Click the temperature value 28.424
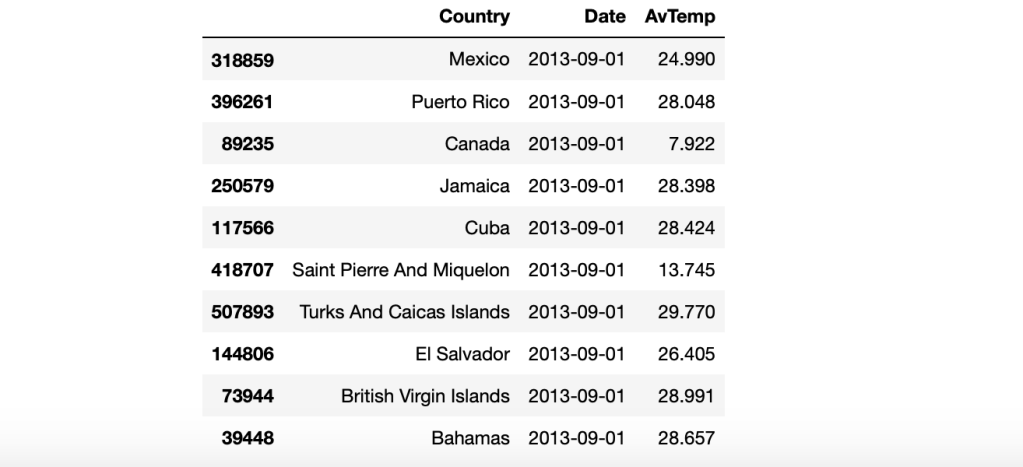The image size is (1023, 467). (x=686, y=228)
